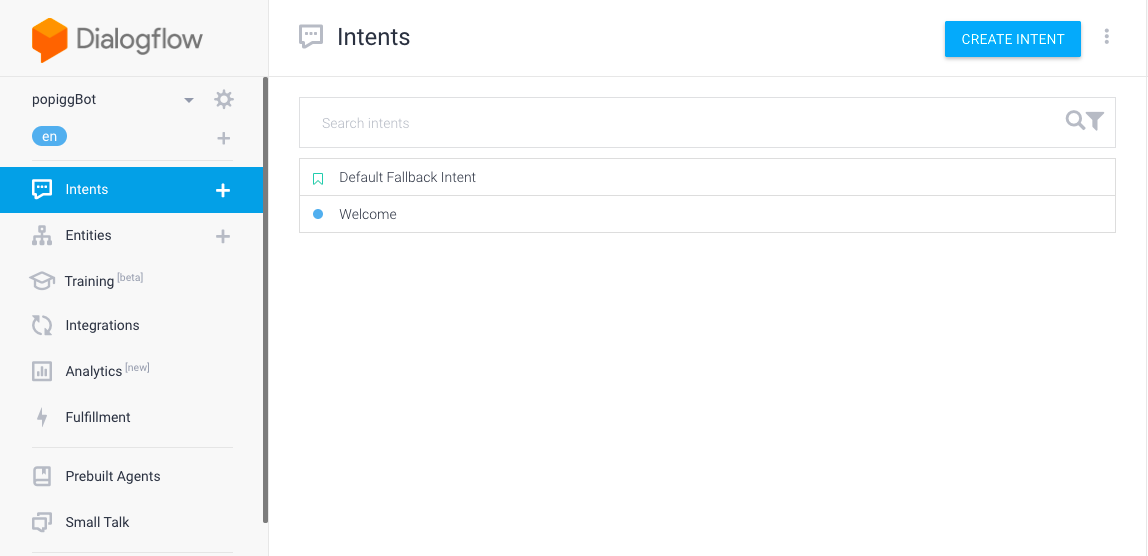Viewport: 1148px width, 556px height.
Task: Go to Training section
Action: tap(89, 281)
